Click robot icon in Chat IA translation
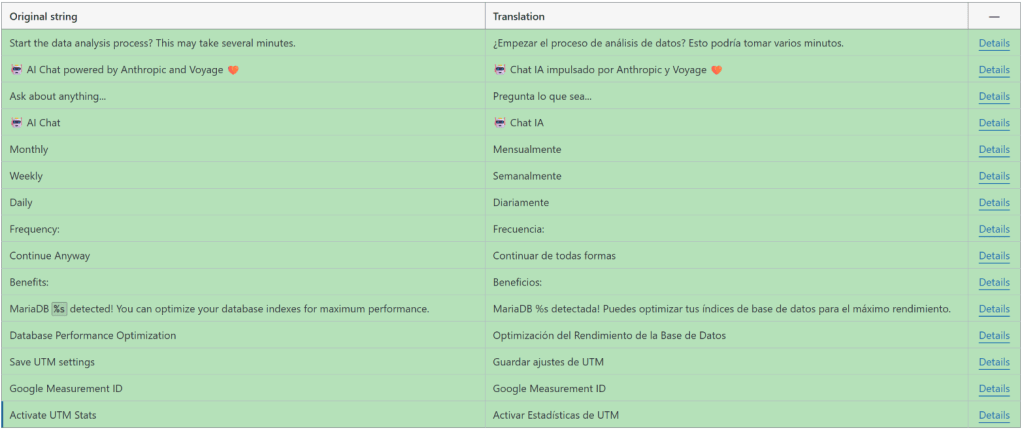 coord(500,122)
